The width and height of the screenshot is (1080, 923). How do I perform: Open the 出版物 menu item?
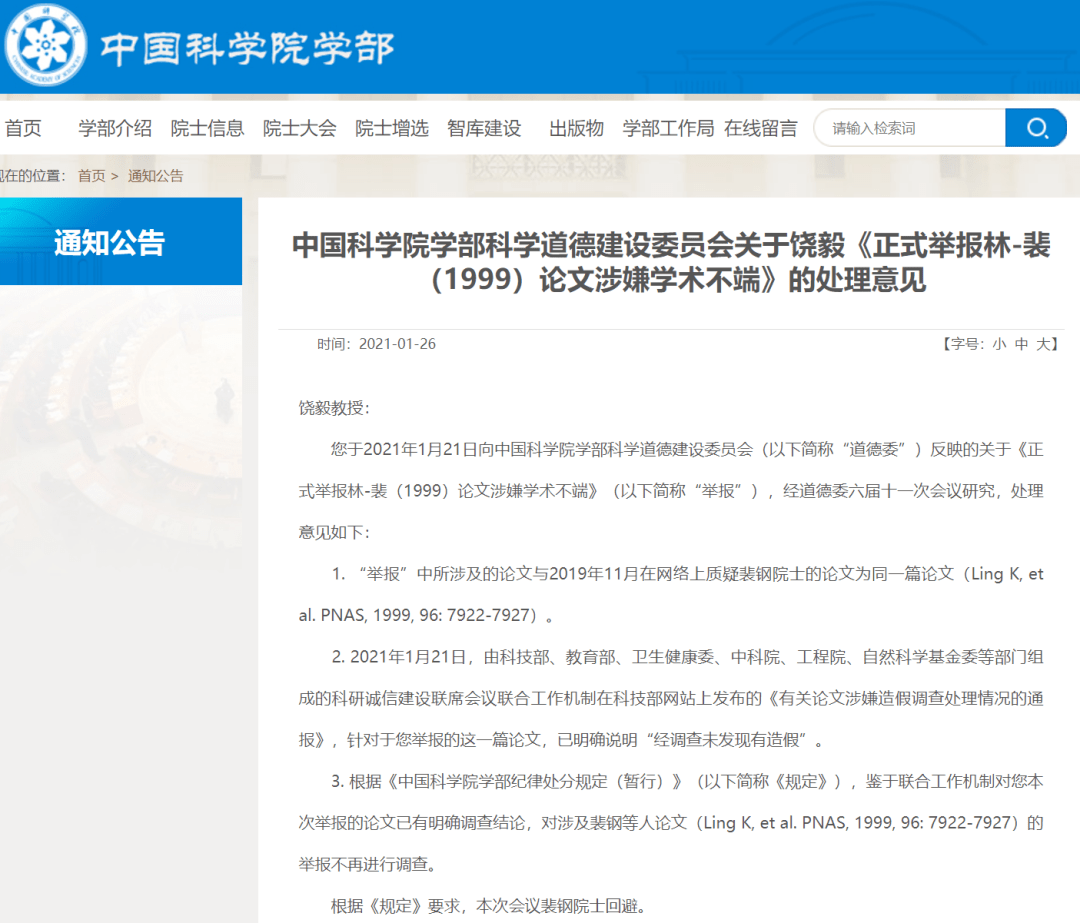pos(577,128)
